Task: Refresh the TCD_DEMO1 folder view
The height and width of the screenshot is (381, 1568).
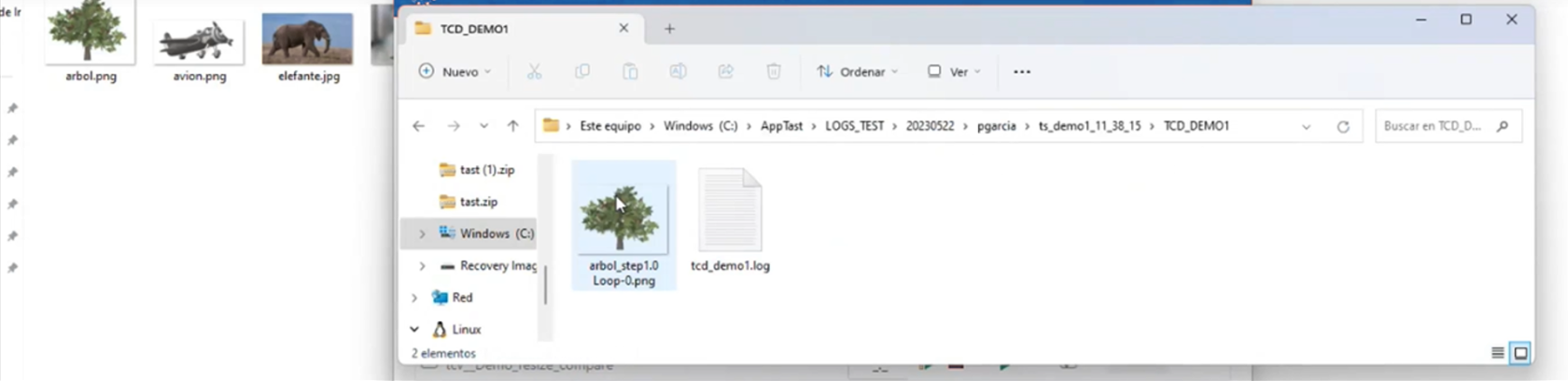Action: [x=1343, y=126]
